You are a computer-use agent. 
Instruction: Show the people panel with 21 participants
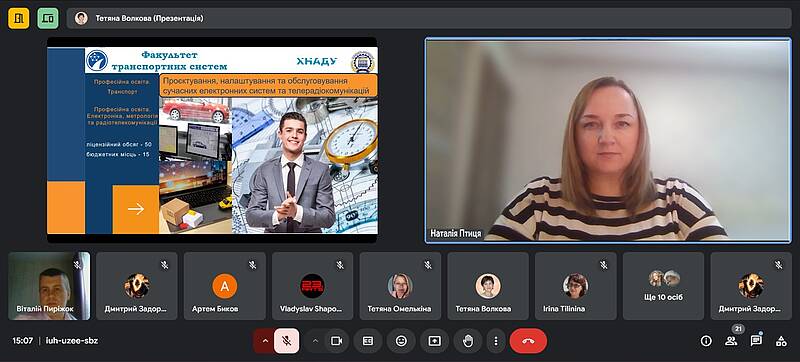pyautogui.click(x=731, y=341)
